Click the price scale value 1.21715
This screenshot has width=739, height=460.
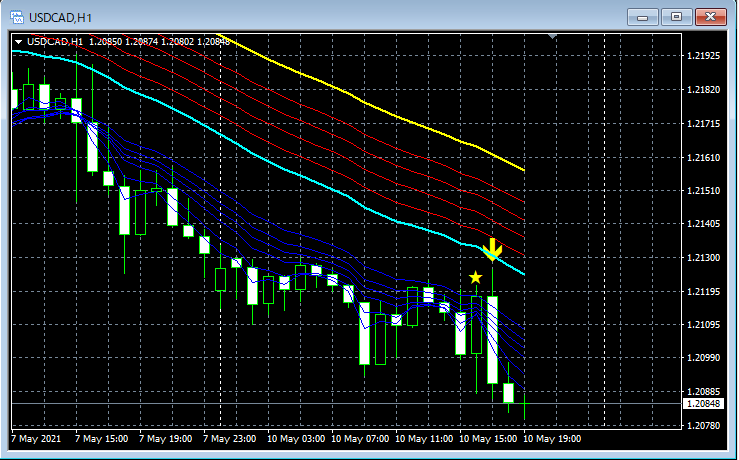(704, 123)
